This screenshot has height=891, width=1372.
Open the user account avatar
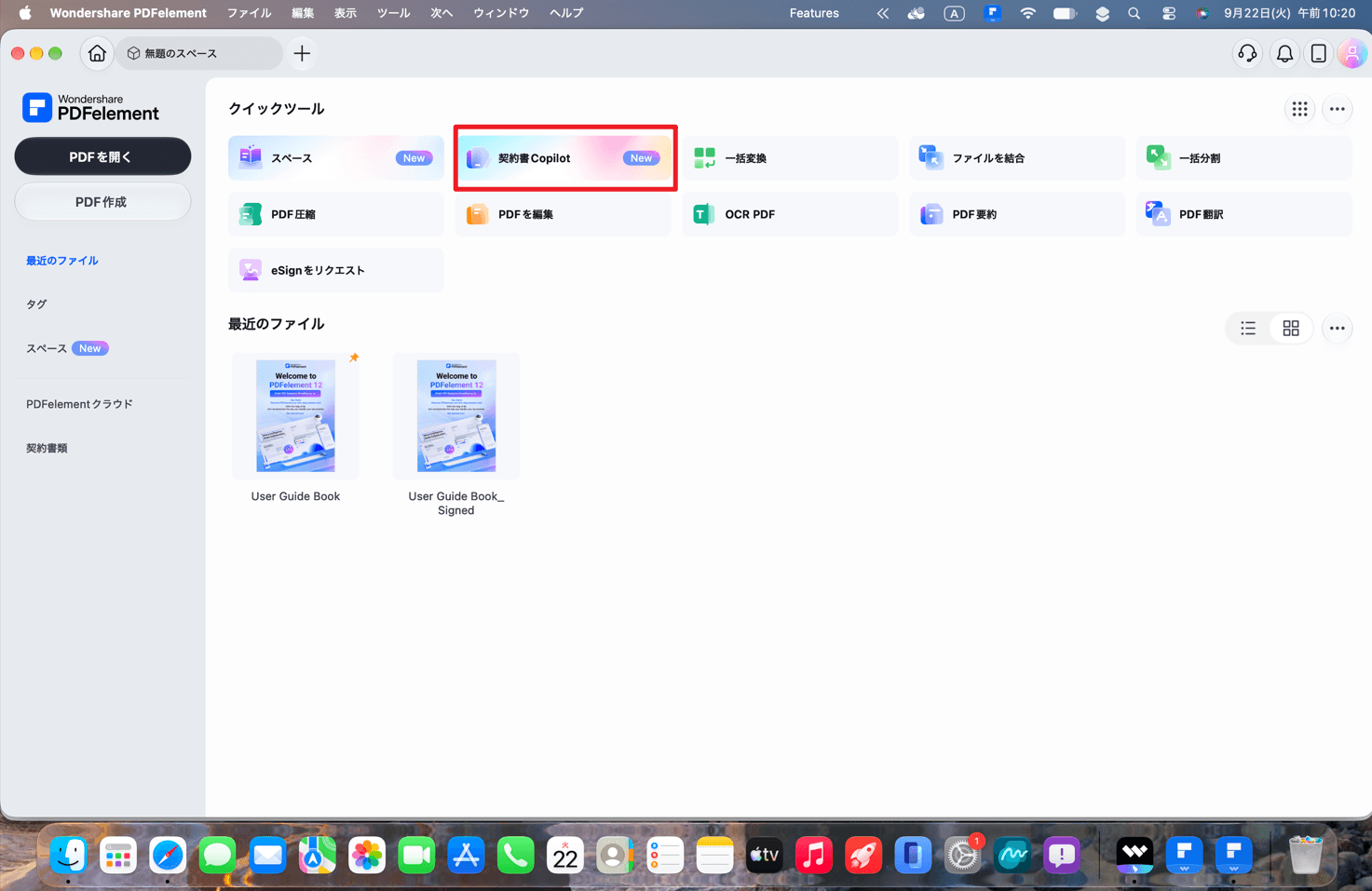pos(1352,54)
